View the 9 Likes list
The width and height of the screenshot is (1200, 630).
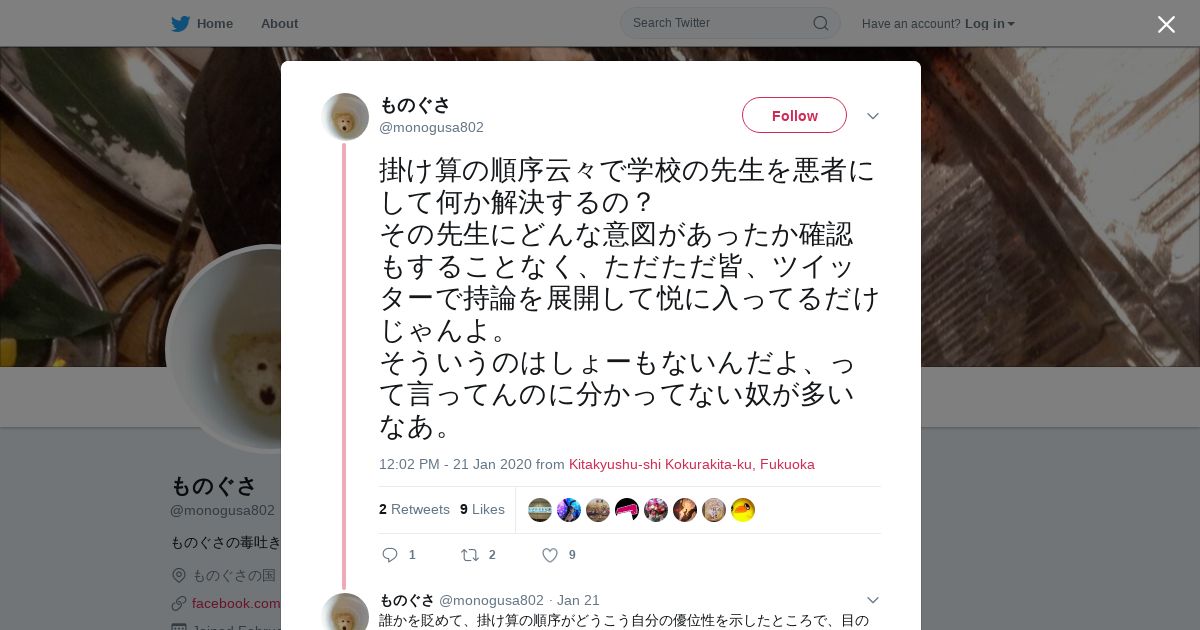(482, 510)
